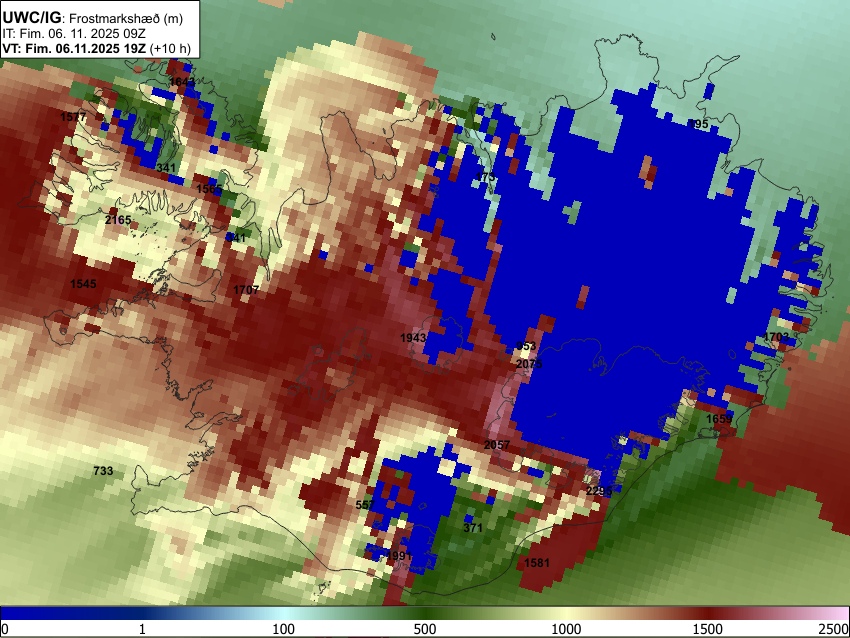Click the map value 173
850x638 pixels.
coord(486,177)
